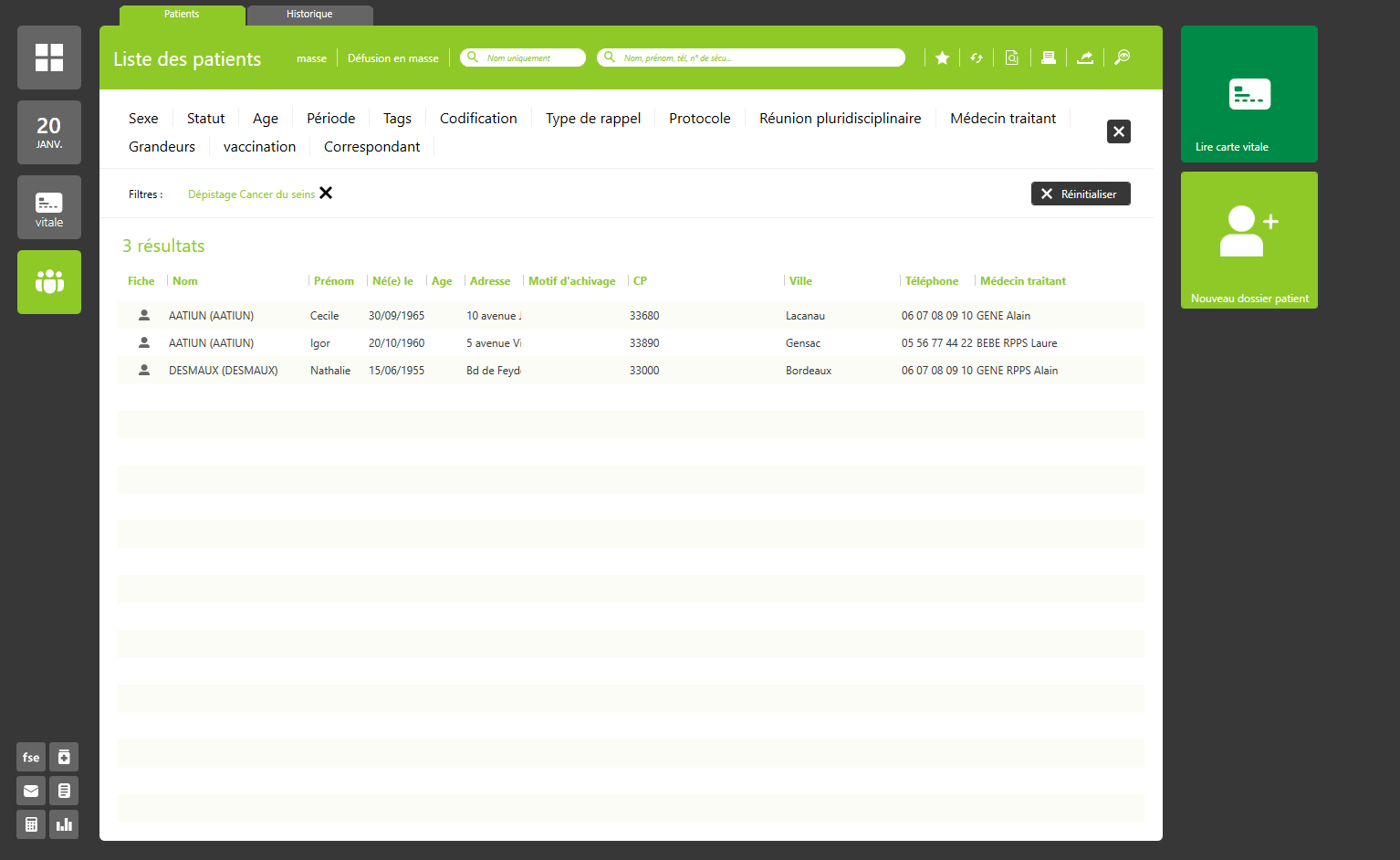
Task: Click Nouveau dossier patient tile
Action: click(x=1249, y=240)
